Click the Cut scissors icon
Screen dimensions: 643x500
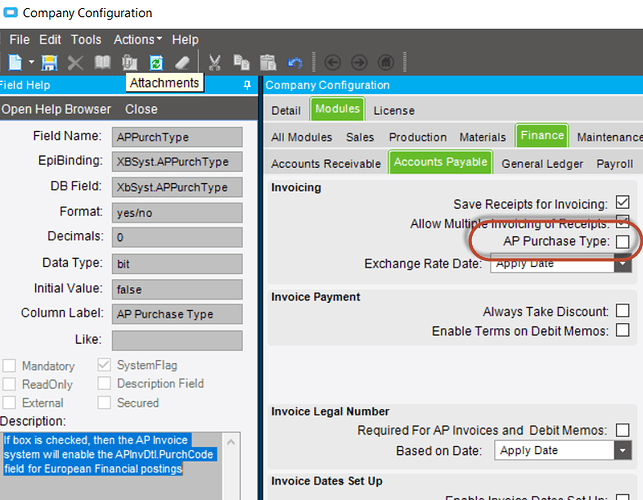click(x=214, y=63)
